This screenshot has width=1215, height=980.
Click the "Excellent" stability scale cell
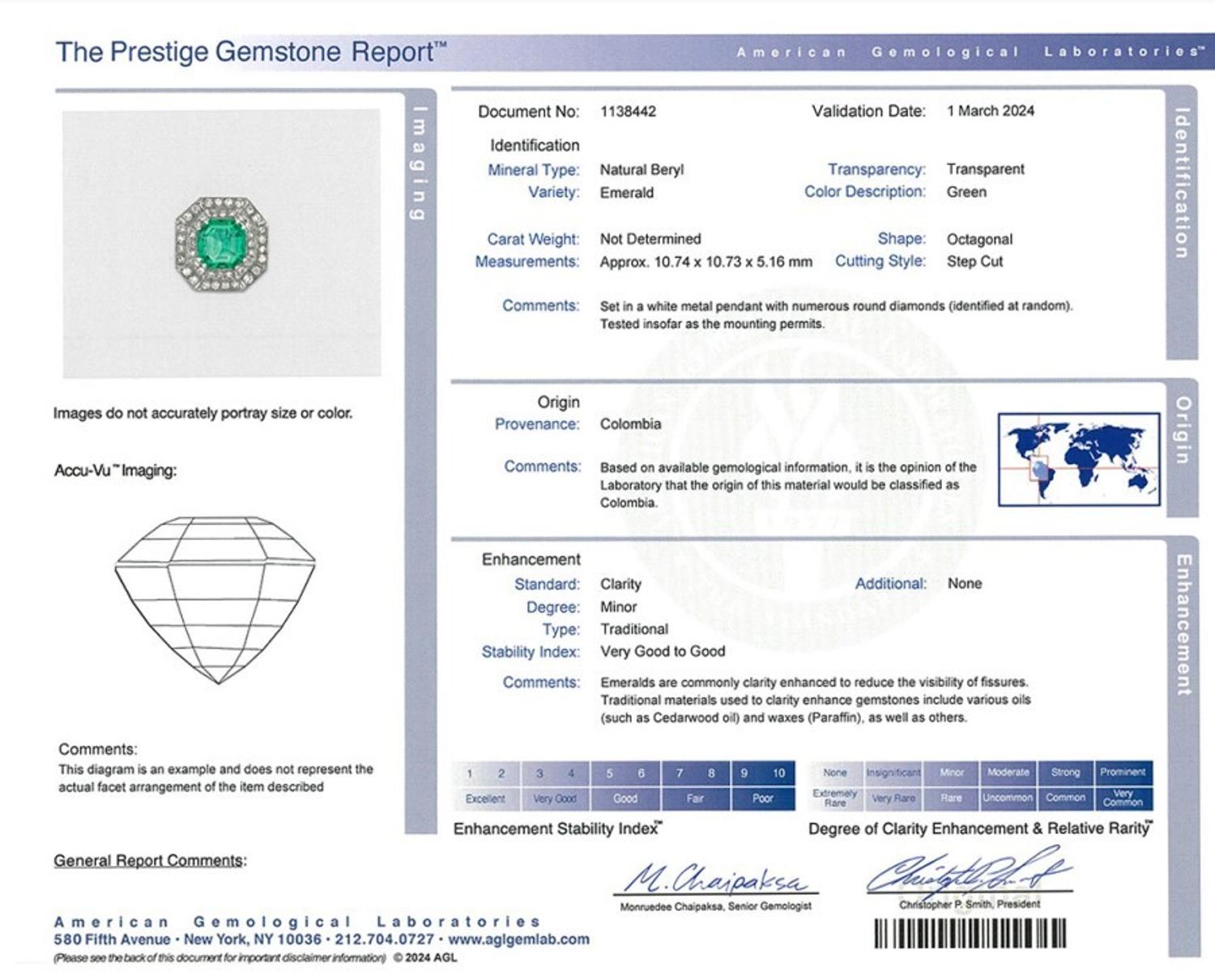click(486, 799)
